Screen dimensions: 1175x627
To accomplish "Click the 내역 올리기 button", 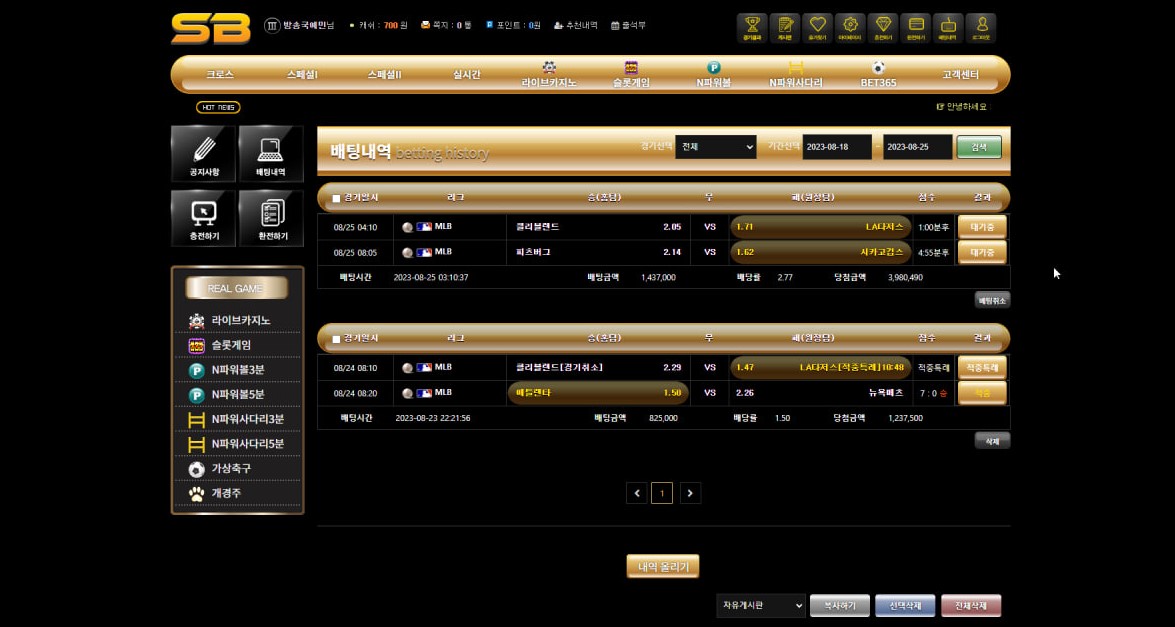I will 663,567.
